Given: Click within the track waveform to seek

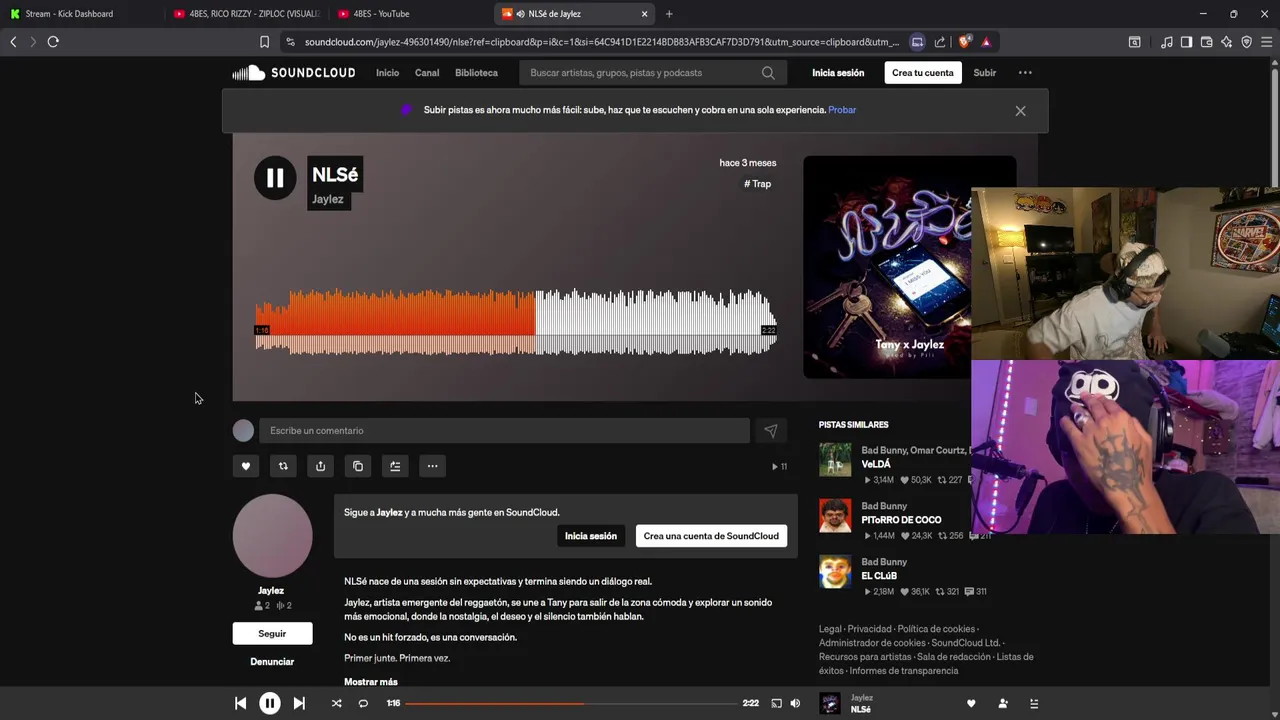Looking at the screenshot, I should 516,322.
